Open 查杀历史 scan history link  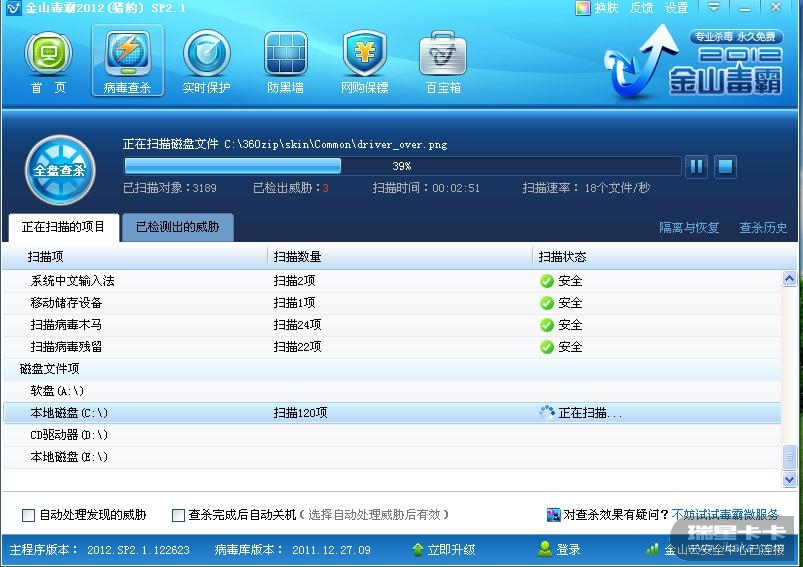click(763, 227)
